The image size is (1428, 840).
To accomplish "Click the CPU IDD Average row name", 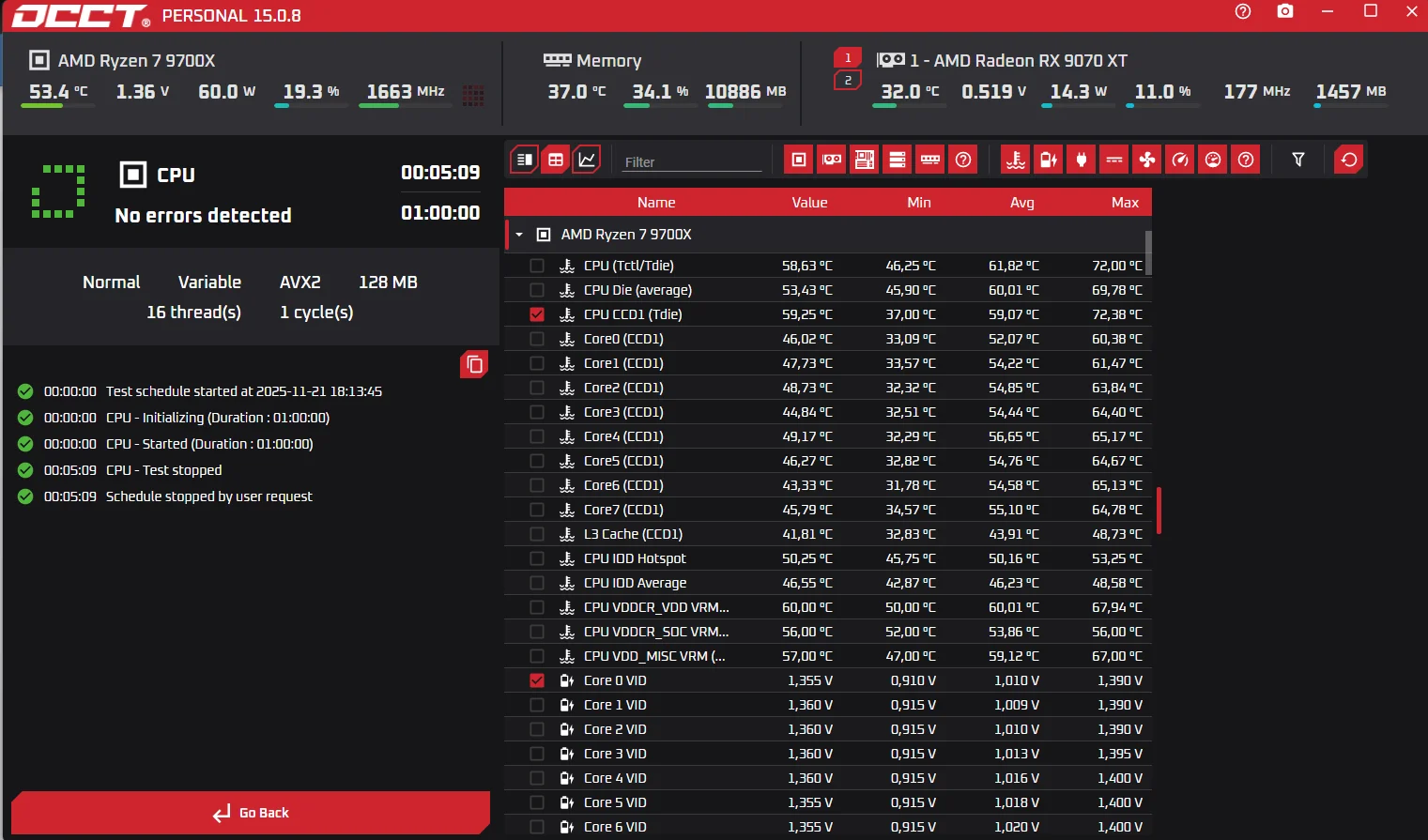I will 635,583.
